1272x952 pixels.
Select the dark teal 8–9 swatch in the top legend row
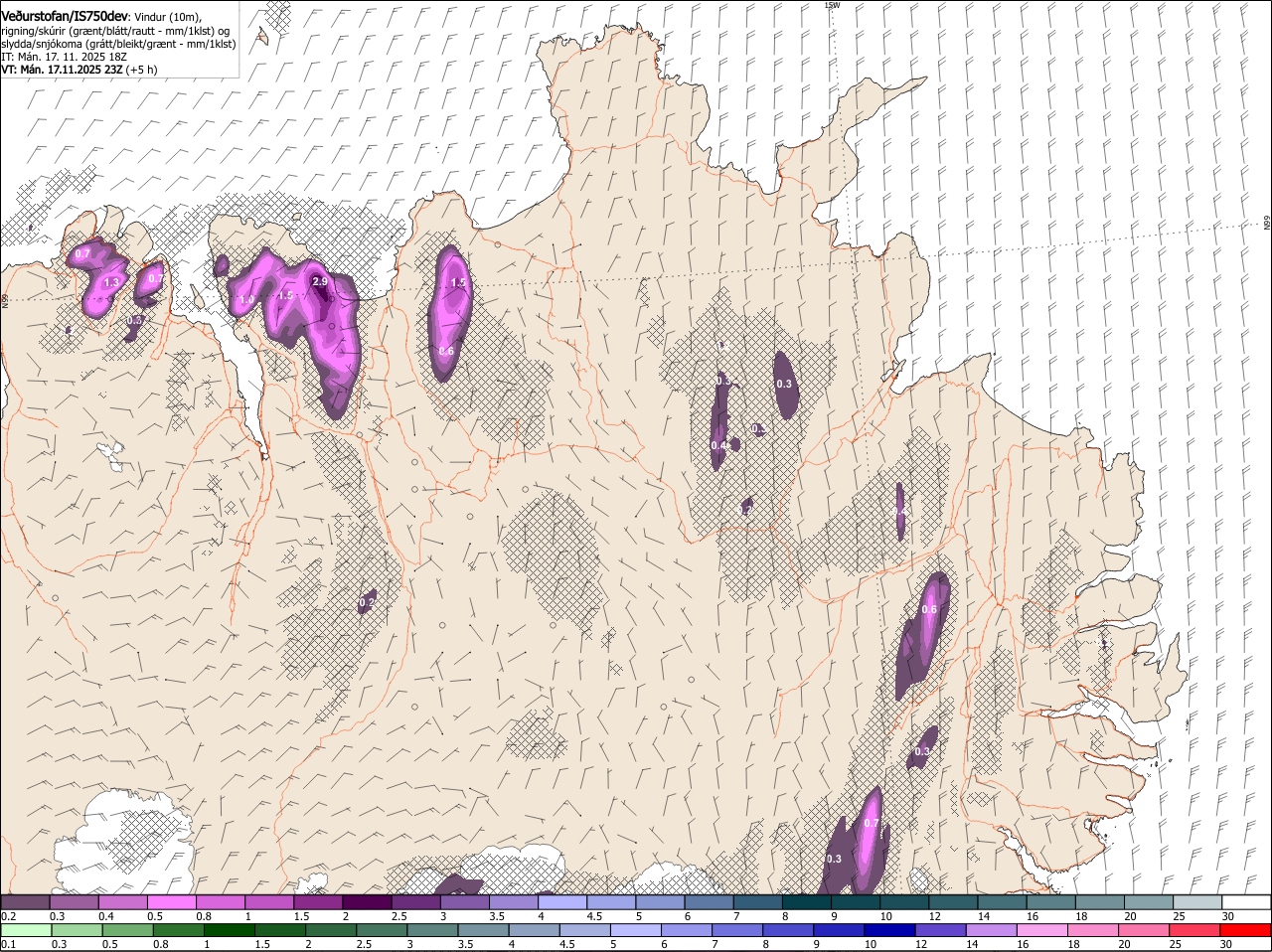[x=806, y=902]
